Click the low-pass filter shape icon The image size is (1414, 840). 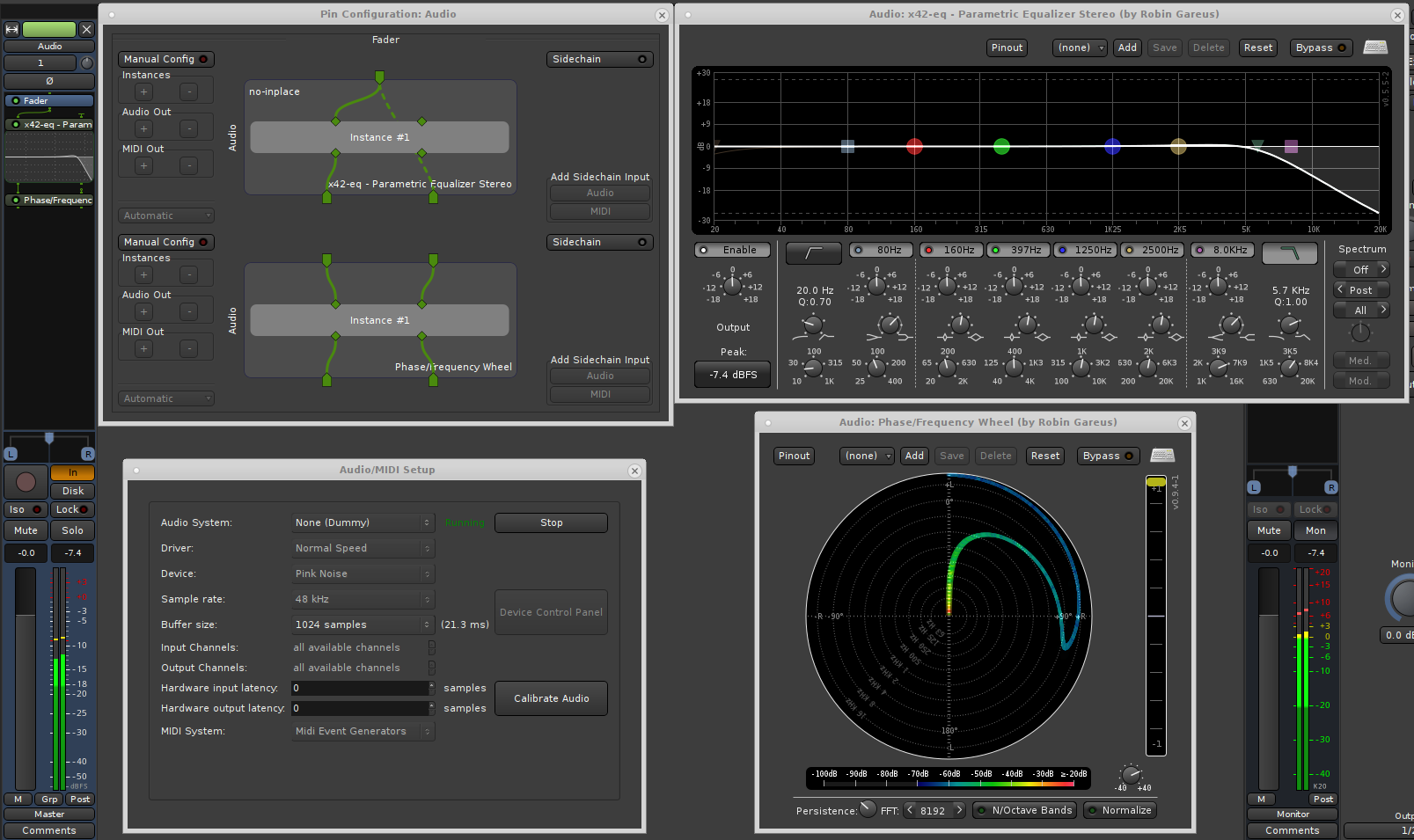pyautogui.click(x=1289, y=252)
